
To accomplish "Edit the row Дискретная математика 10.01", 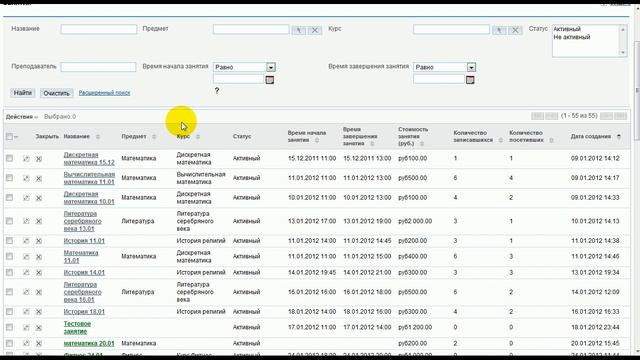I will tap(26, 198).
